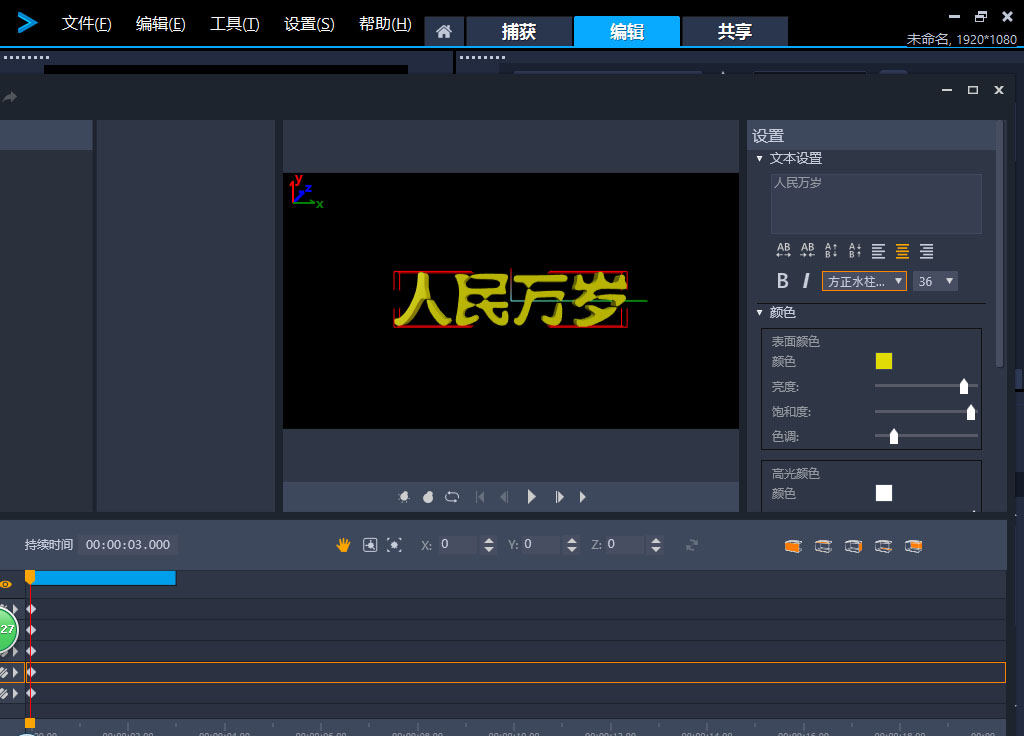Click the 色调 hue slider
Viewport: 1024px width, 736px height.
point(926,436)
